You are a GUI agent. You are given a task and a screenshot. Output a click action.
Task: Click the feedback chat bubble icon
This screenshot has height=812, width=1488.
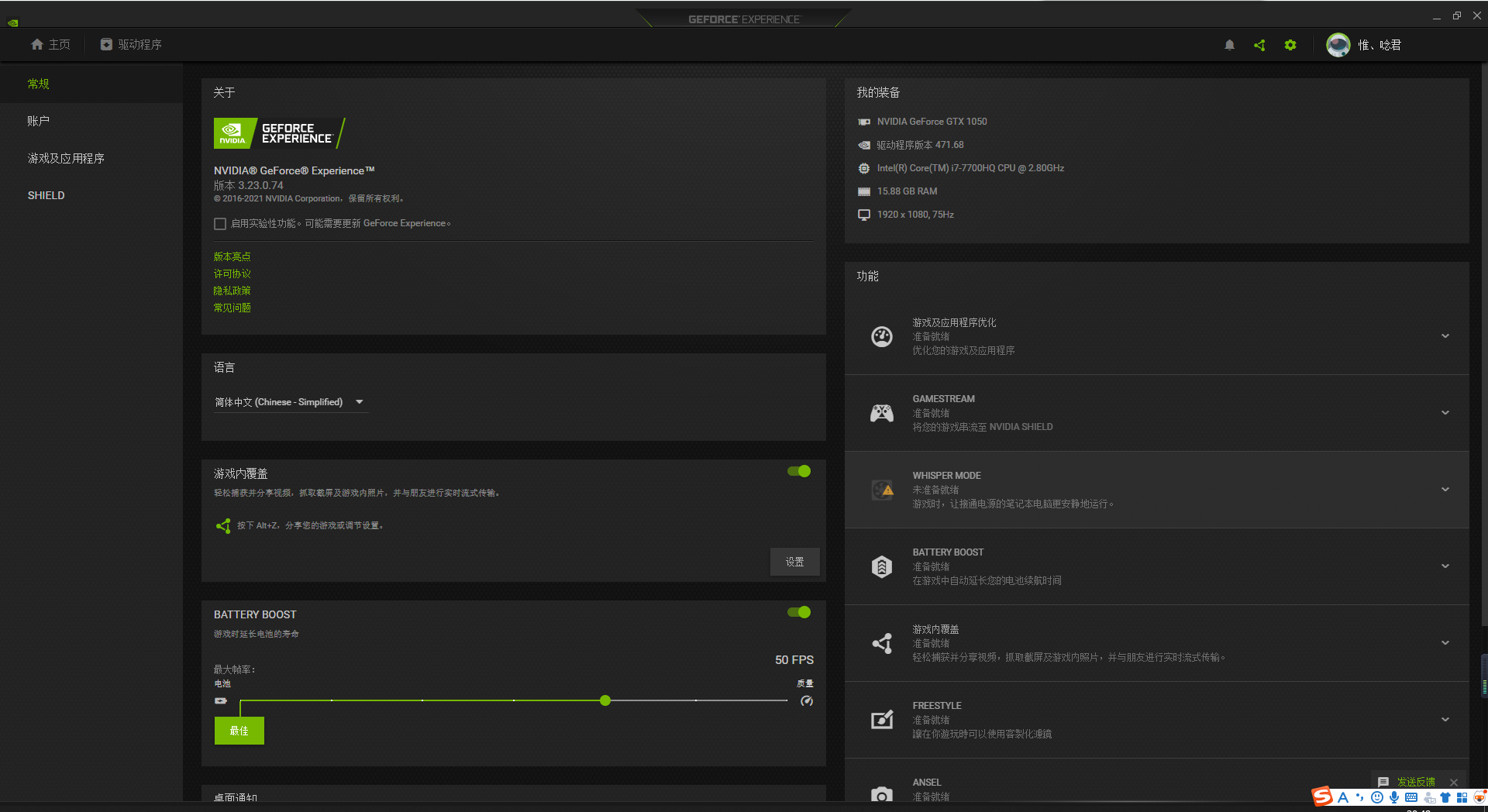click(1383, 782)
